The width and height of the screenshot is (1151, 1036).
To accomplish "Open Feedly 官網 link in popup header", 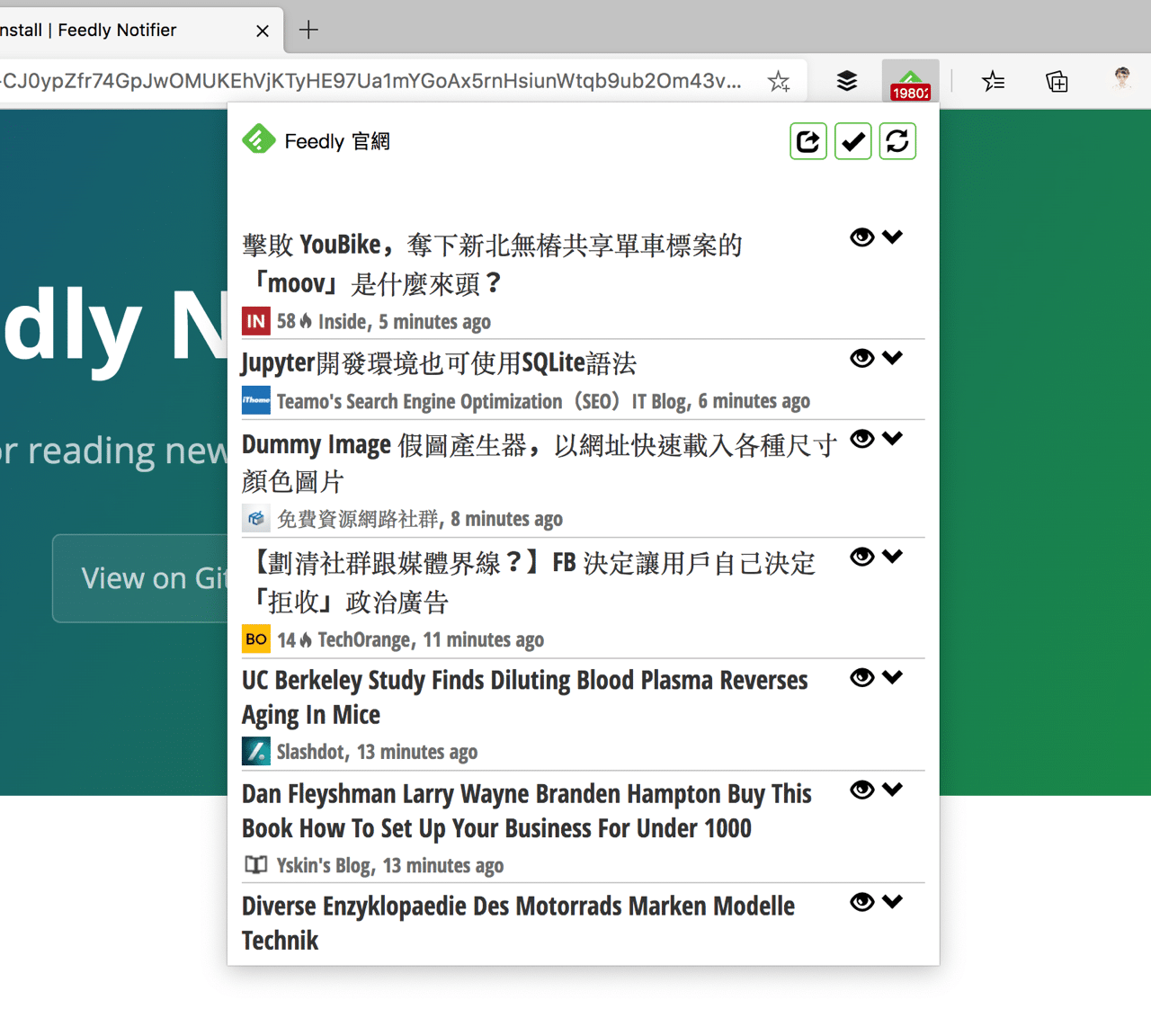I will pos(337,141).
